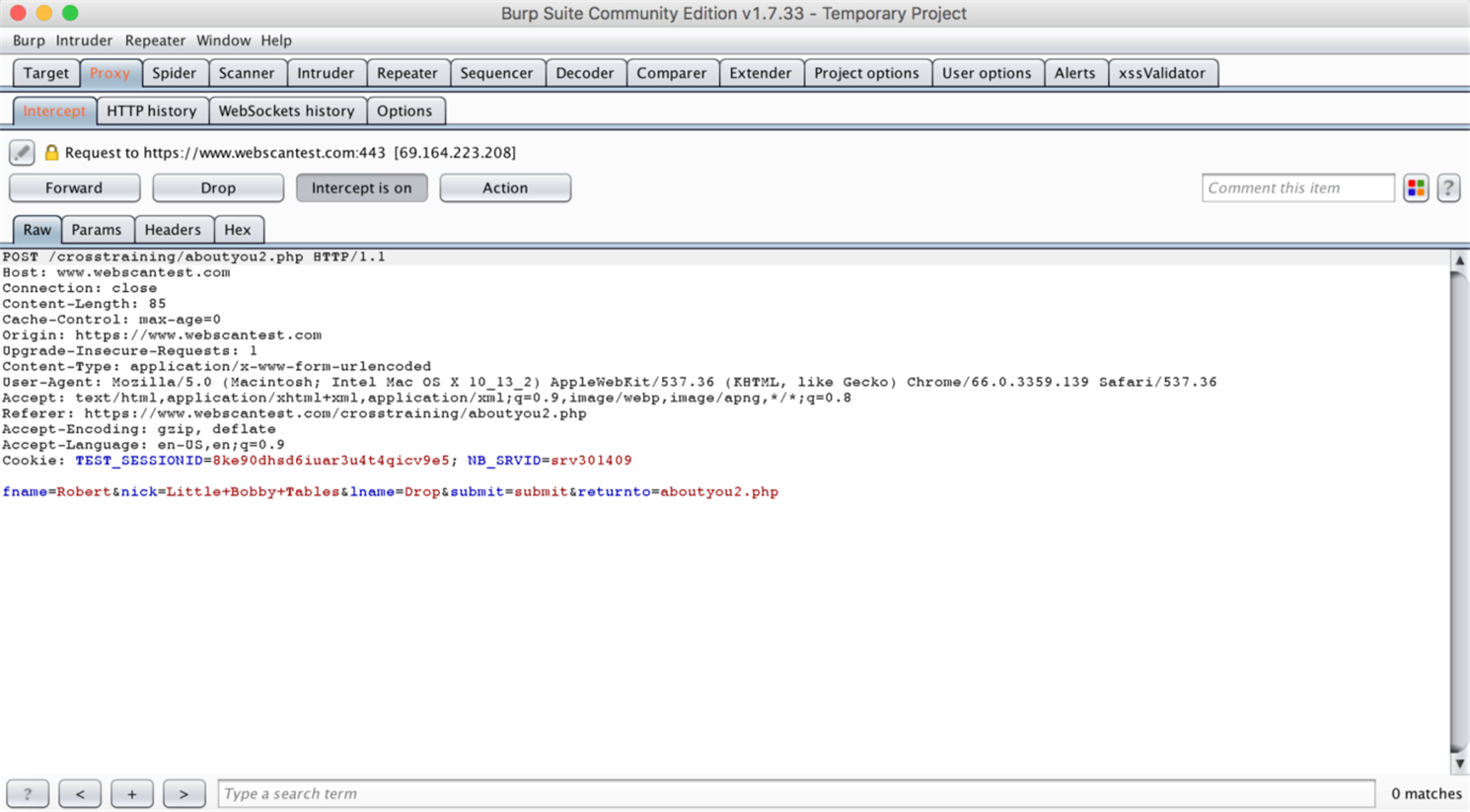
Task: Toggle the Intercept is on button
Action: [362, 187]
